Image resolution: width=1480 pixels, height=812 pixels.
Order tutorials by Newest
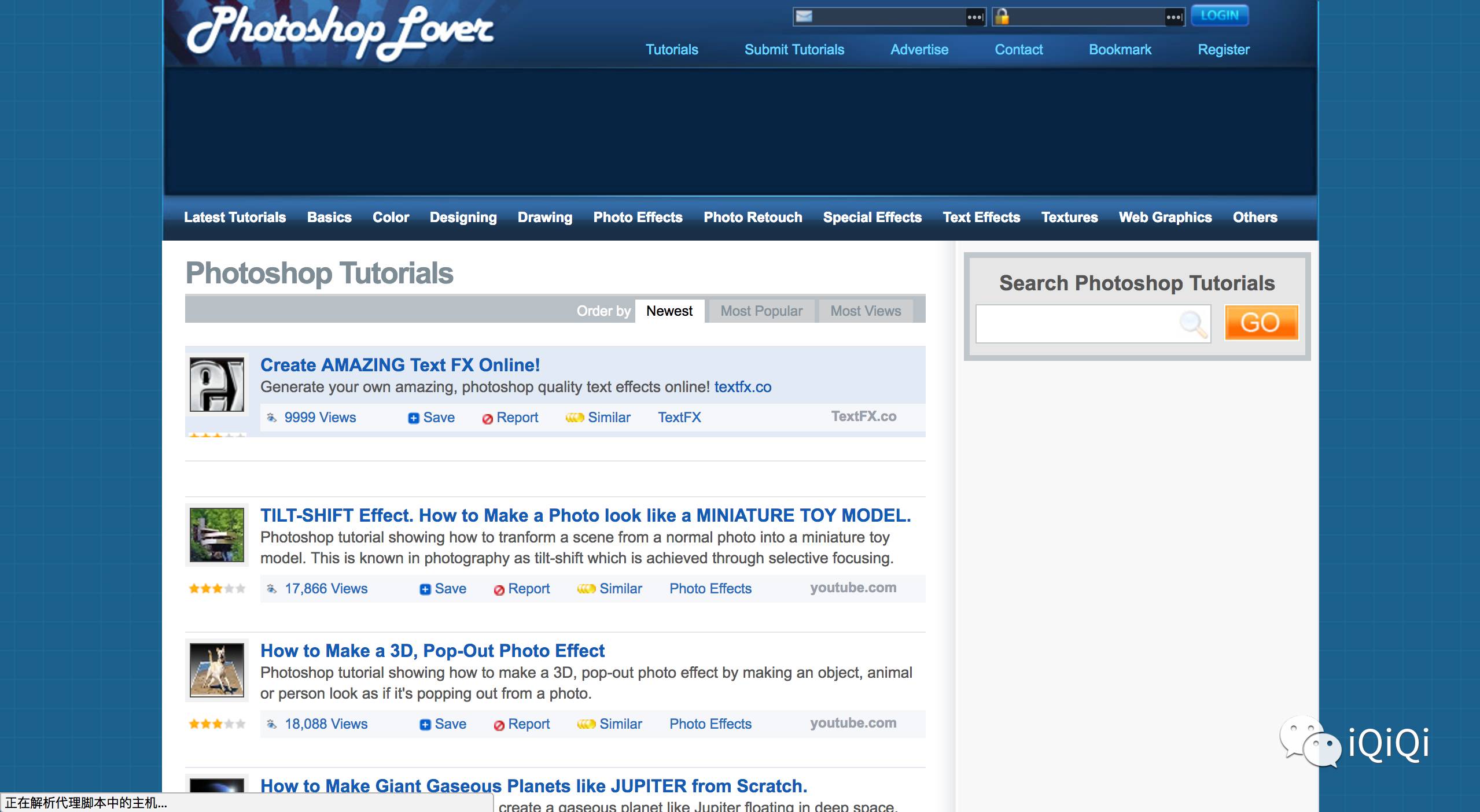669,311
